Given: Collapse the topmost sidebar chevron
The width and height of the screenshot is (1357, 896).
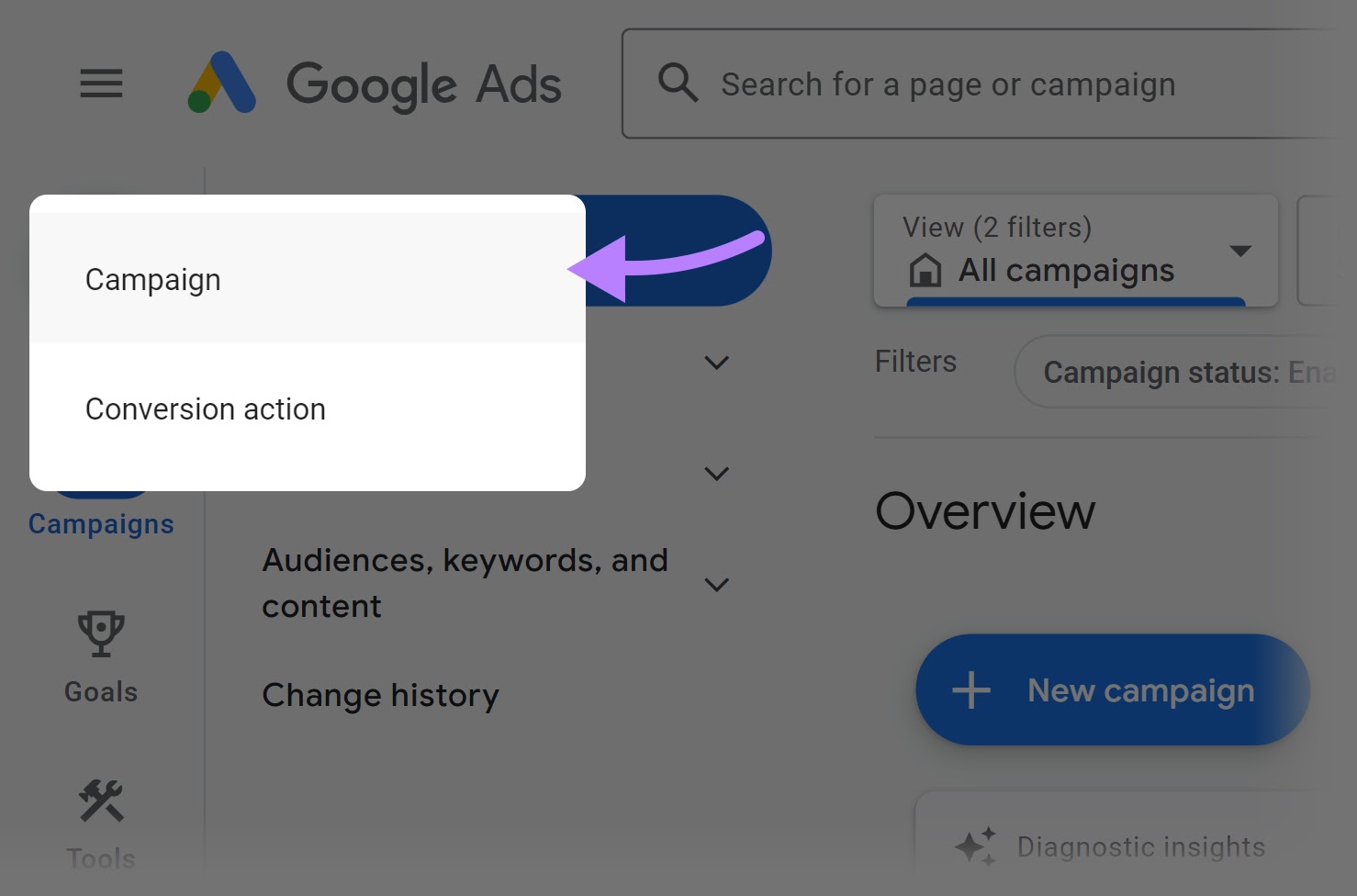Looking at the screenshot, I should click(717, 362).
